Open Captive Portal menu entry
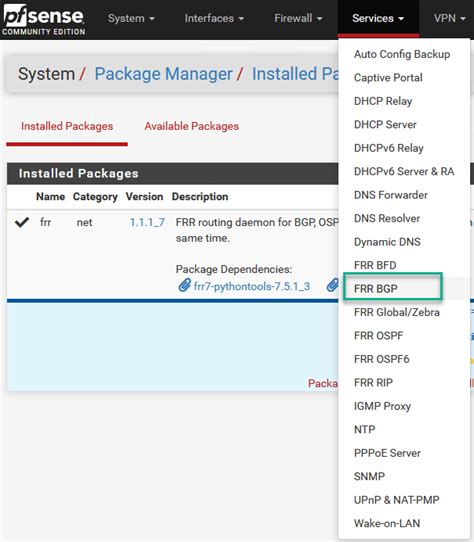Viewport: 474px width, 542px height. [388, 78]
